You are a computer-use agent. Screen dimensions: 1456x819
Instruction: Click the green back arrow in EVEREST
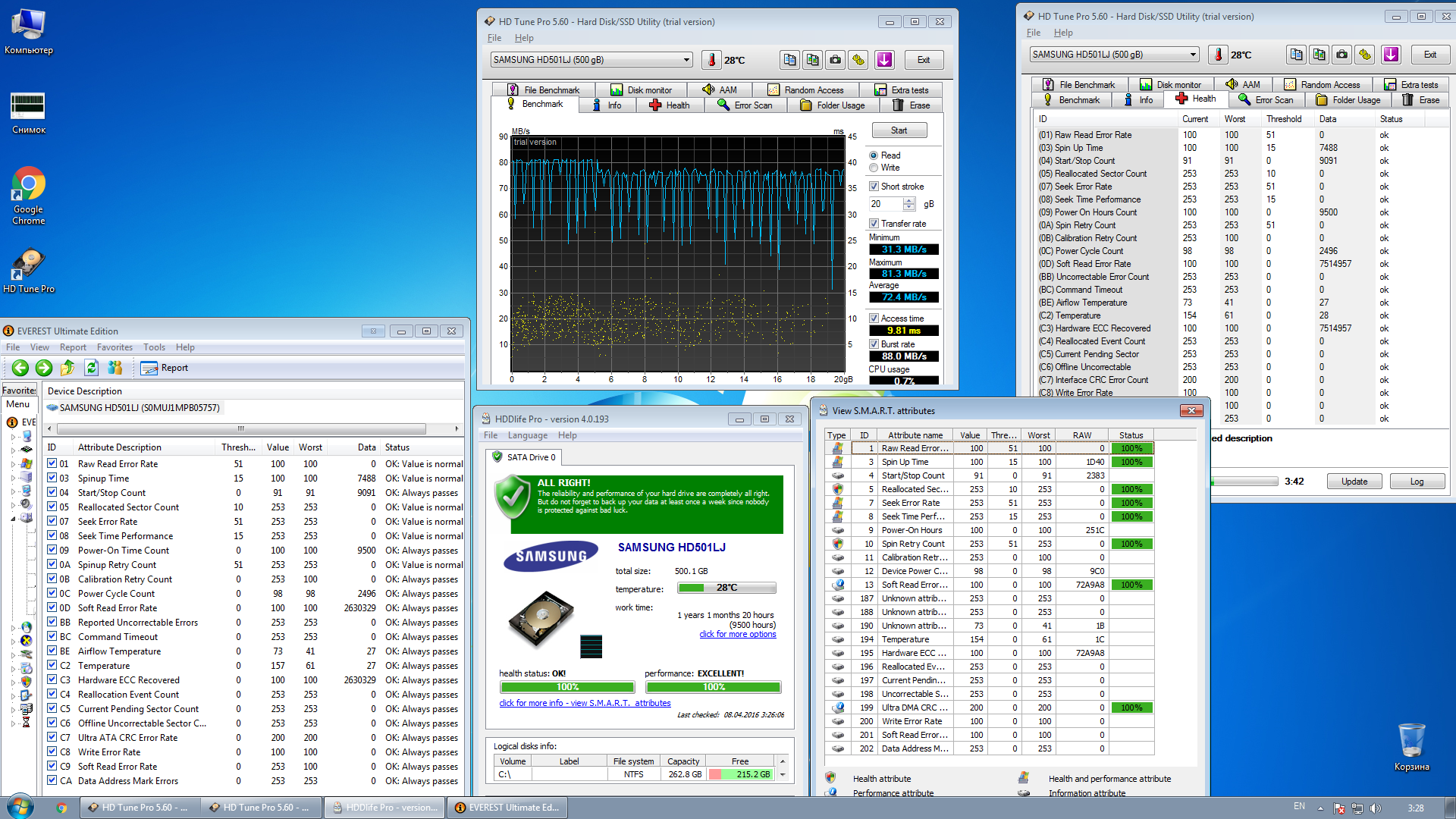pyautogui.click(x=20, y=368)
